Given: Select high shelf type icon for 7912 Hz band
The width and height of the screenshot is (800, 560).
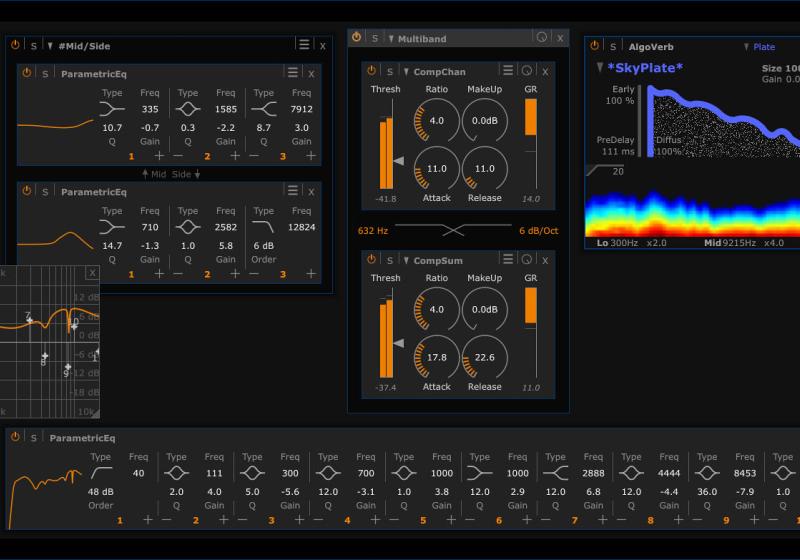Looking at the screenshot, I should [x=264, y=109].
